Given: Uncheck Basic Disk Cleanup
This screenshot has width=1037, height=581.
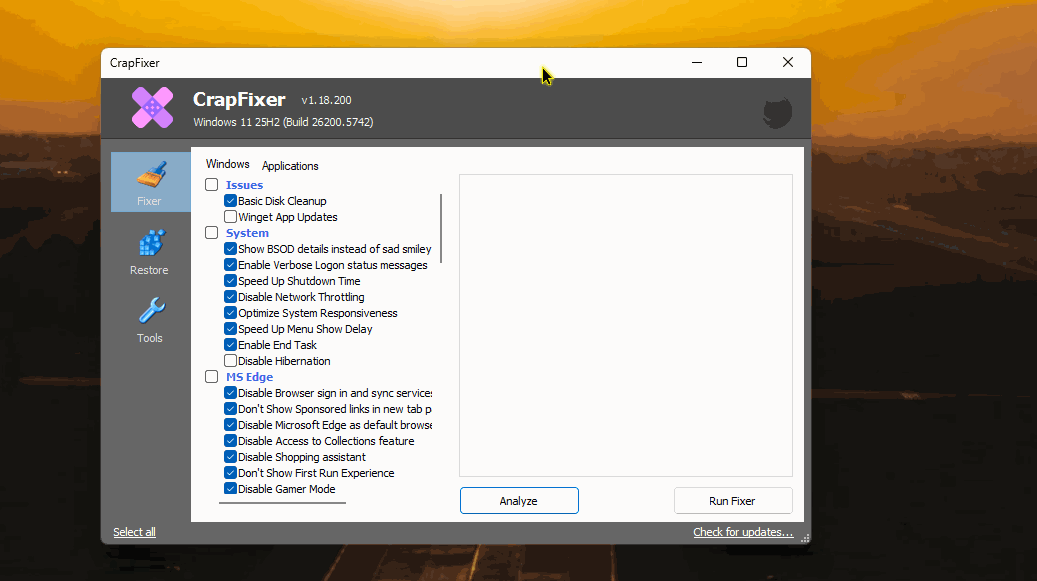Looking at the screenshot, I should tap(230, 200).
